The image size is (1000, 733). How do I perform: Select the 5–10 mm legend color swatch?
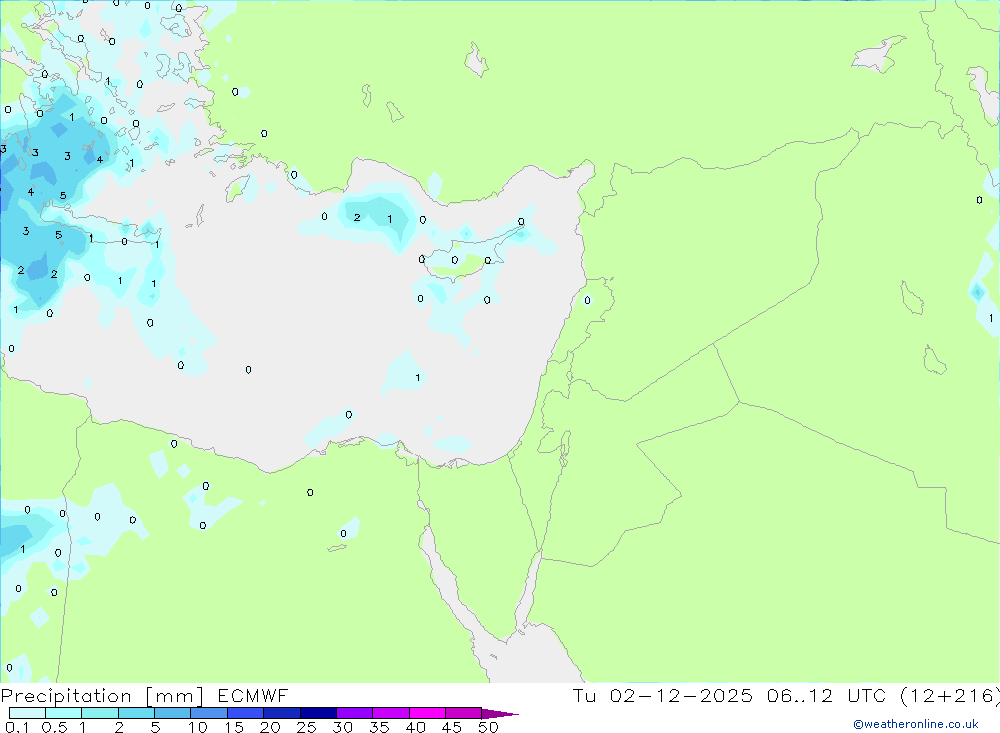tap(173, 713)
